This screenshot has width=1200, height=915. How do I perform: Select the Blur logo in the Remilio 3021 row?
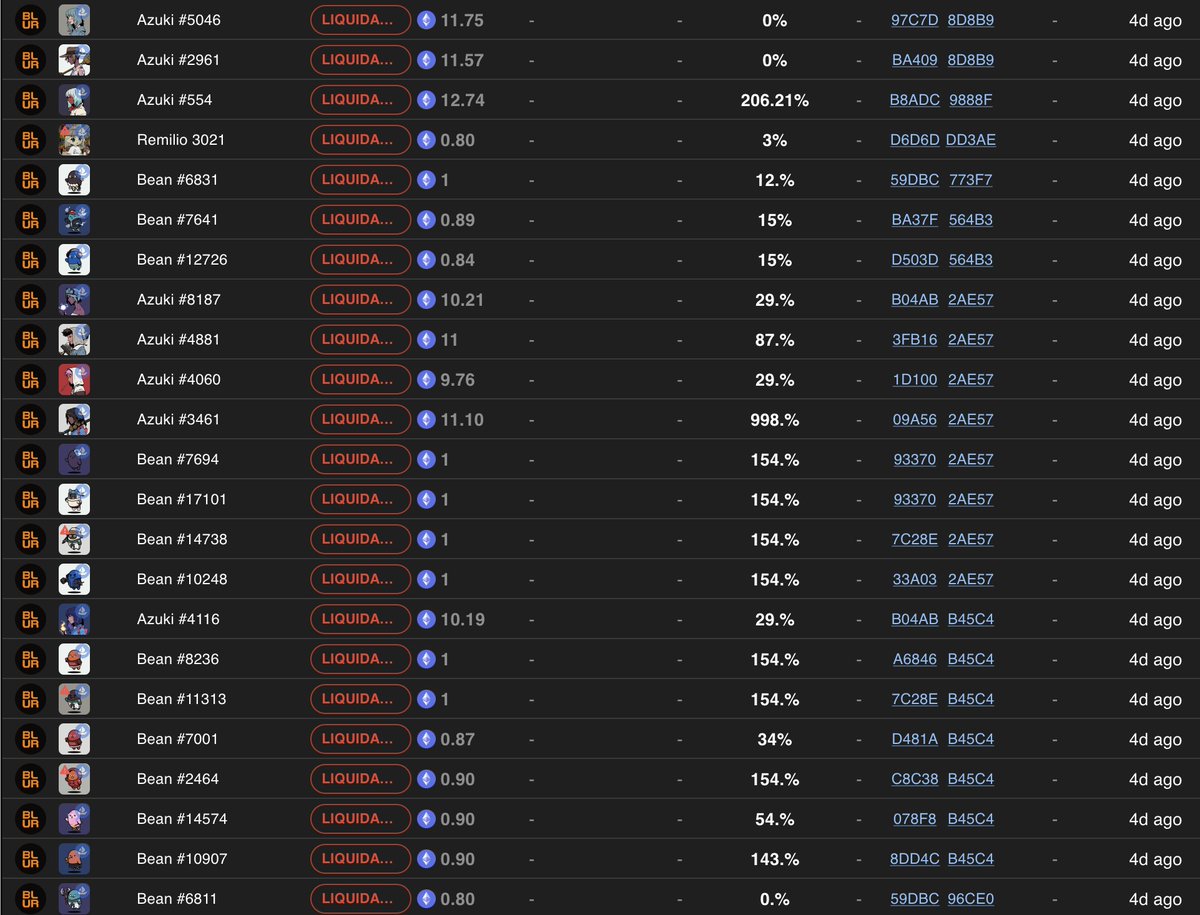[x=30, y=140]
